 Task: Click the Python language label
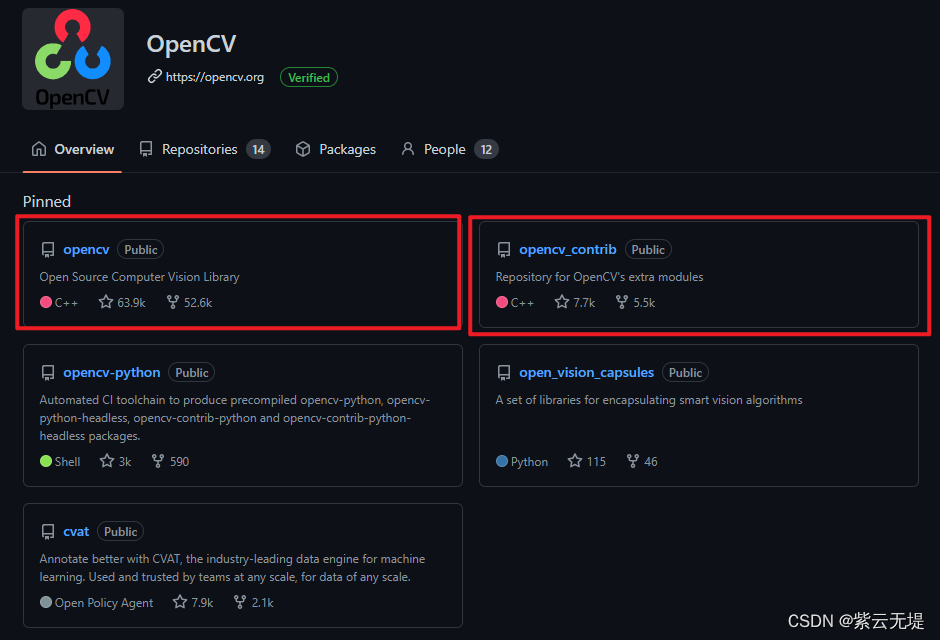529,461
